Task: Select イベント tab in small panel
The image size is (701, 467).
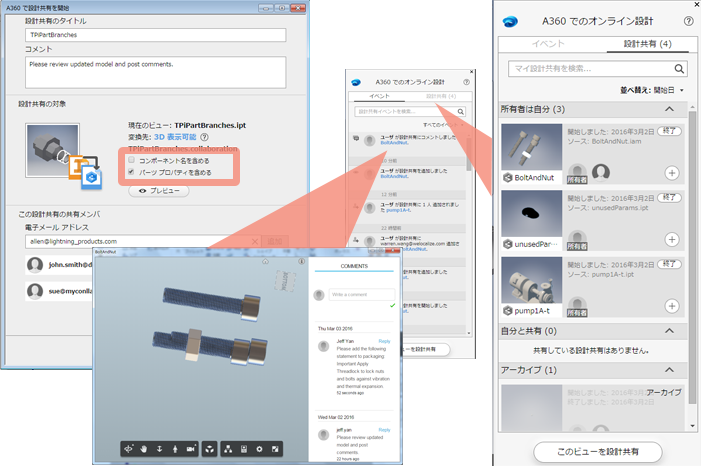Action: point(379,96)
